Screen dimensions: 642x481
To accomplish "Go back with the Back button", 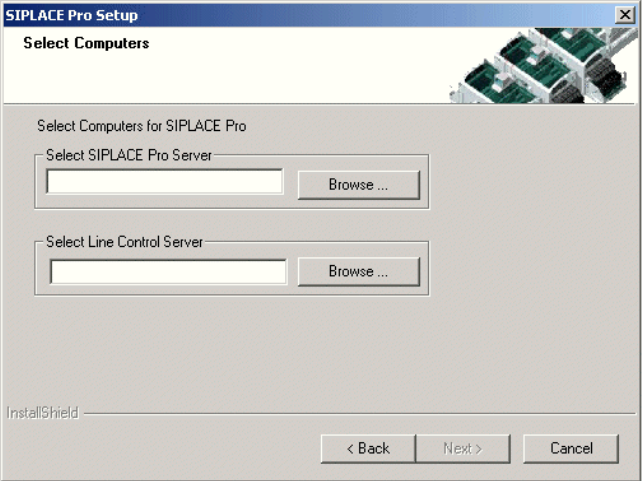I will pos(368,449).
